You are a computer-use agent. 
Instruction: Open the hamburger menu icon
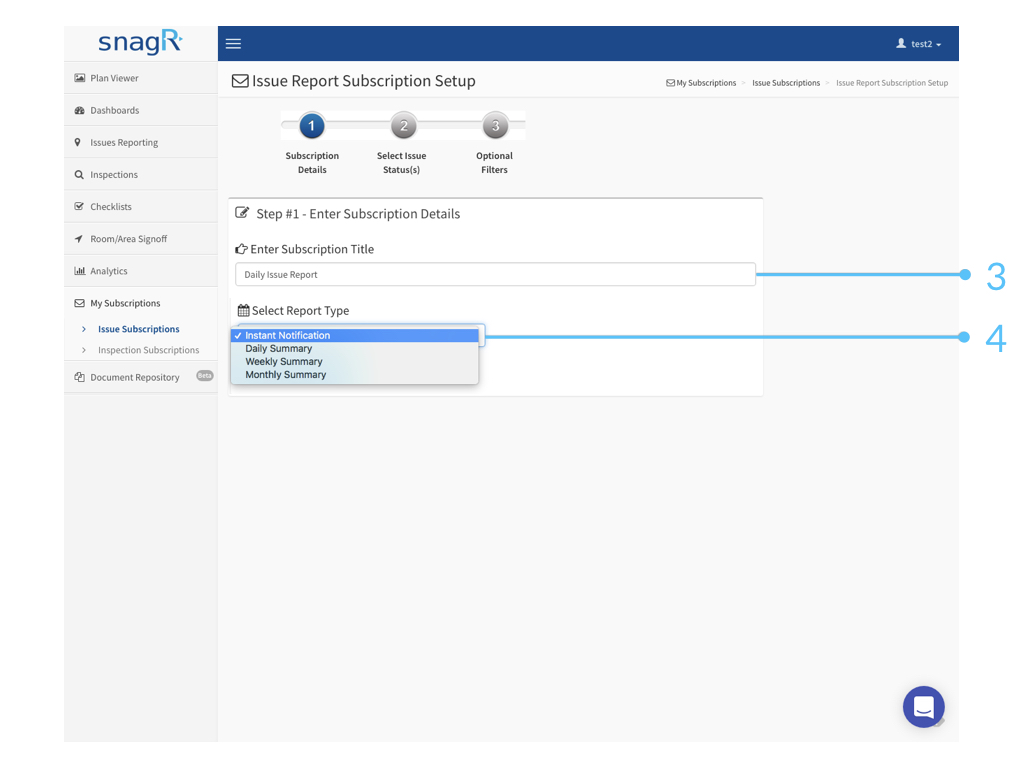233,44
